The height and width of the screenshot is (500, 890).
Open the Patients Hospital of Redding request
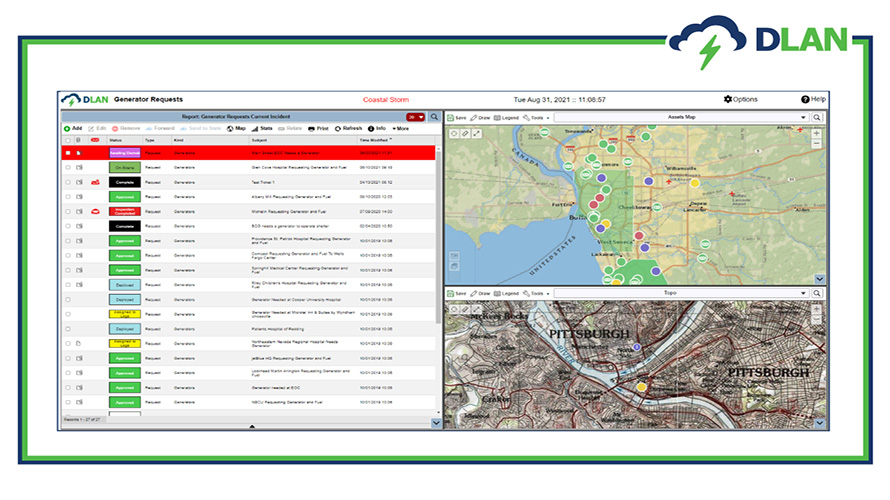(278, 329)
